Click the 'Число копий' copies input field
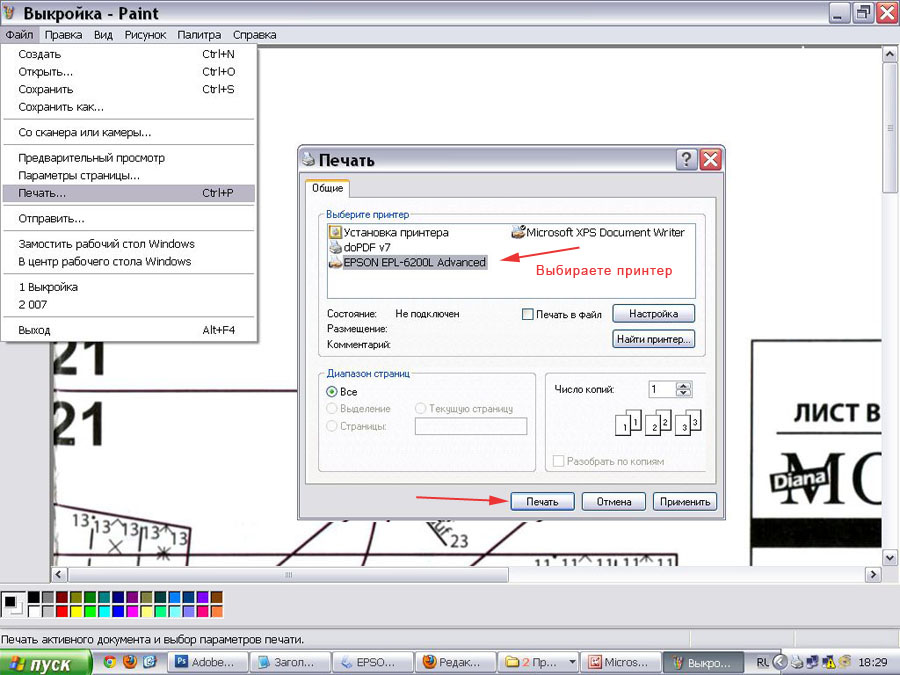 click(x=661, y=390)
